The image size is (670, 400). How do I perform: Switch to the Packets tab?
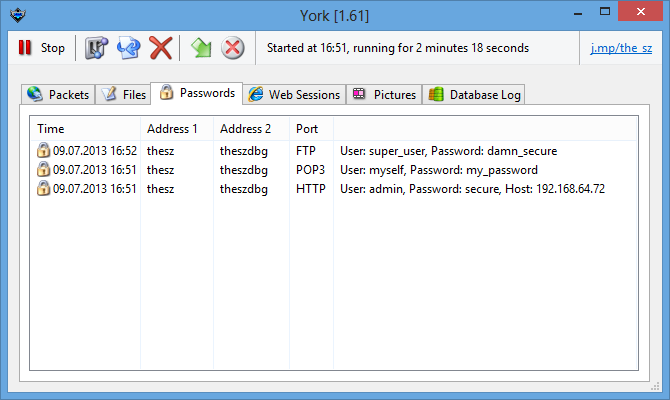(58, 94)
